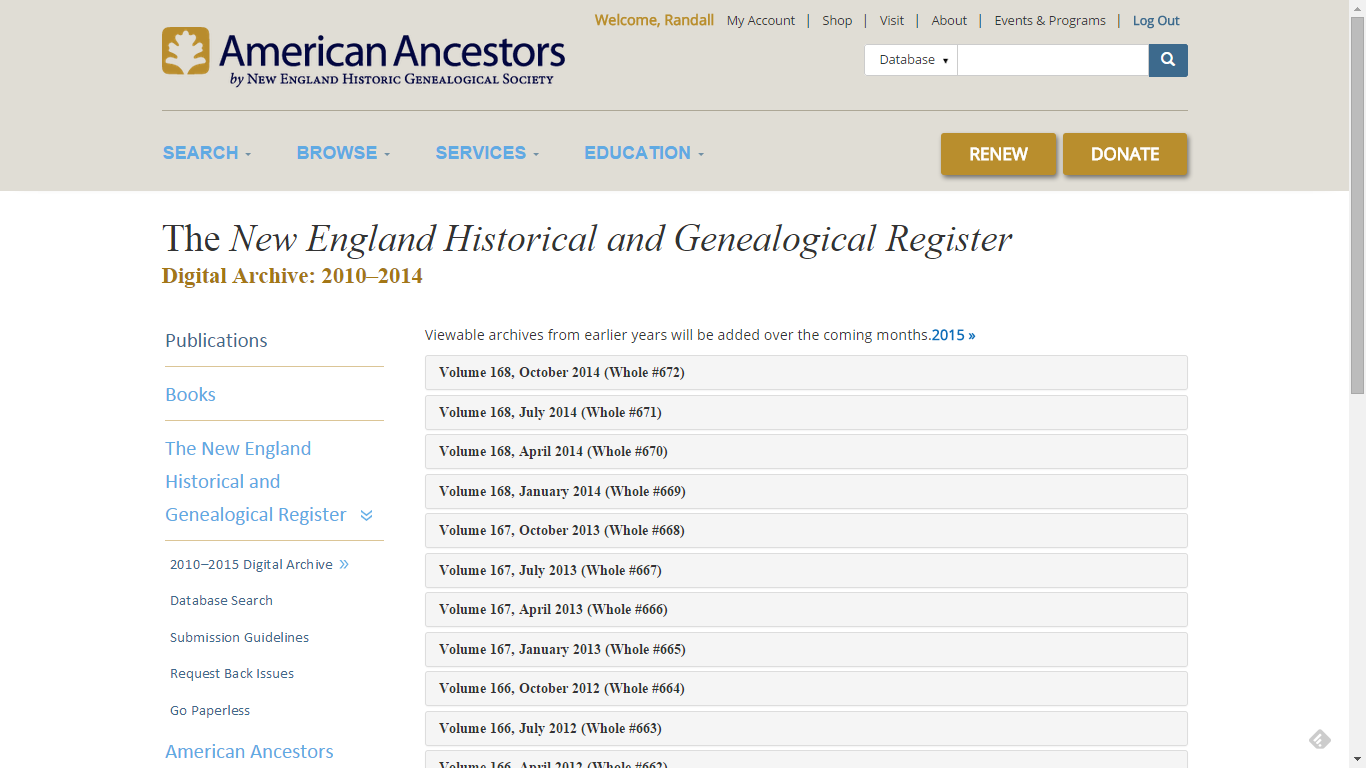Follow the 2015 » archive link
1366x768 pixels.
pos(953,335)
